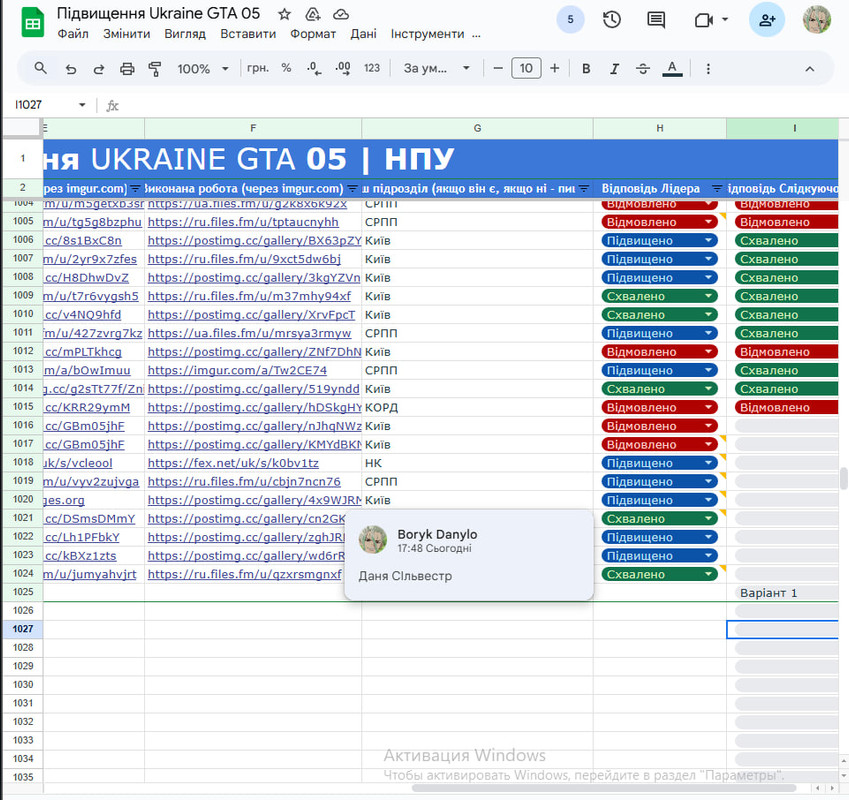
Task: Activate the paint format tool
Action: click(x=155, y=69)
